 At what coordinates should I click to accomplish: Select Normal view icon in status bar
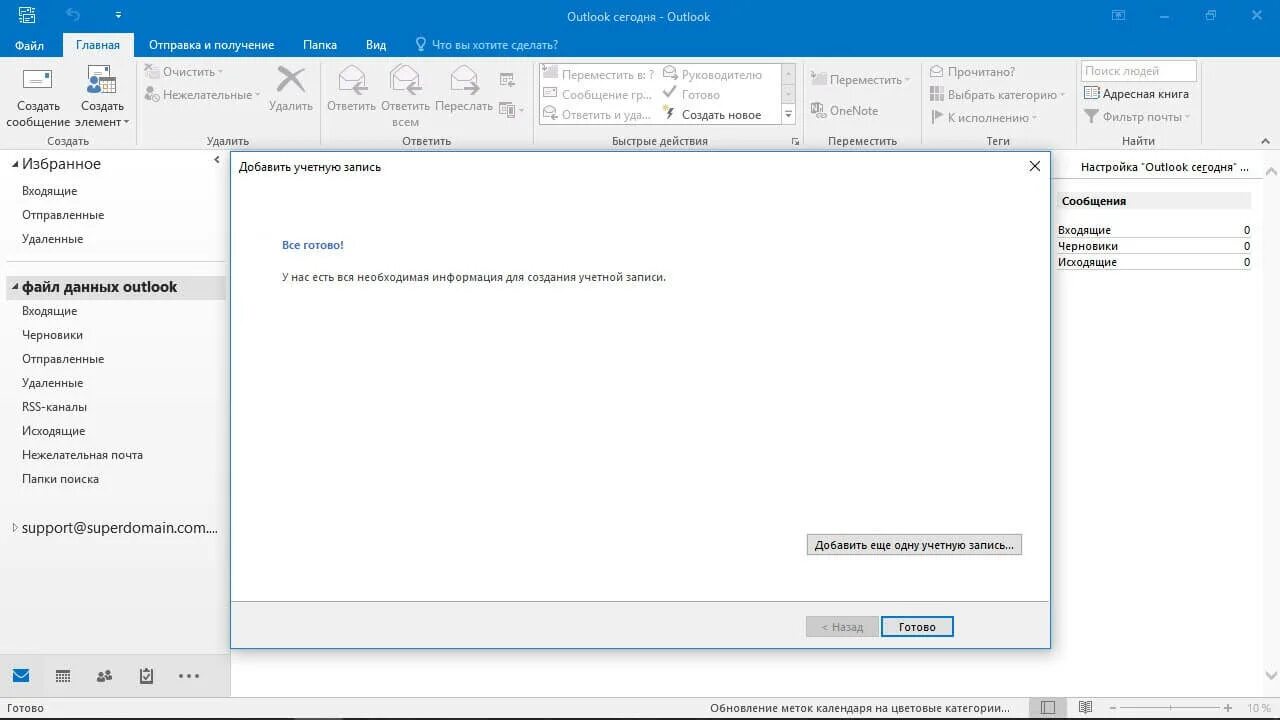1047,708
